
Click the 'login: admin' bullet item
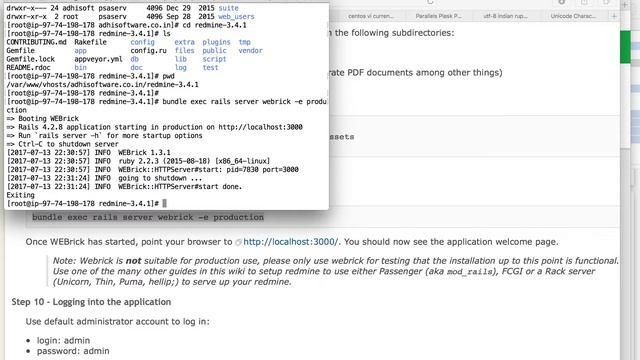coord(63,340)
